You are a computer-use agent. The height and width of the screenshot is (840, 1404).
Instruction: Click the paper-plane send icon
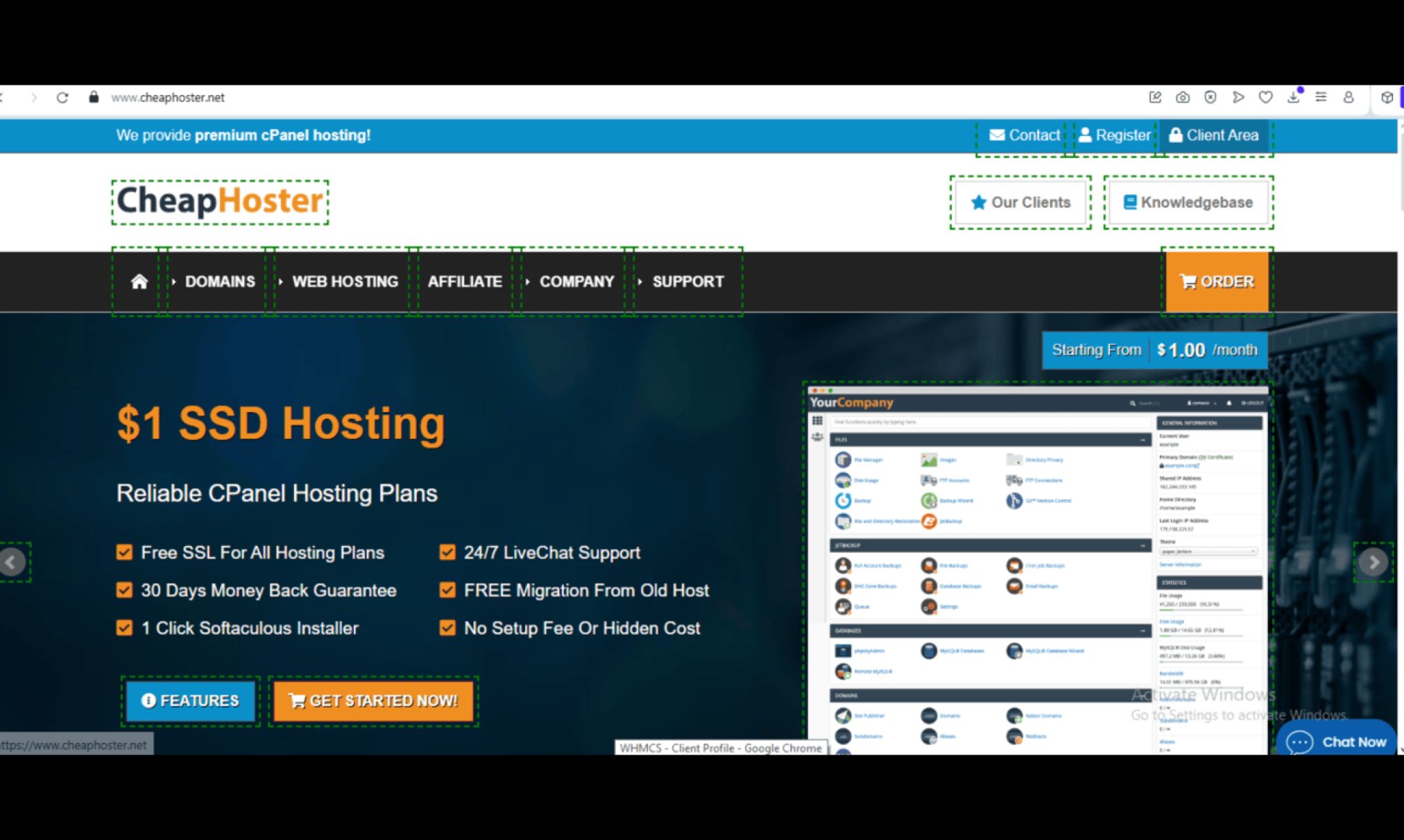(1238, 97)
